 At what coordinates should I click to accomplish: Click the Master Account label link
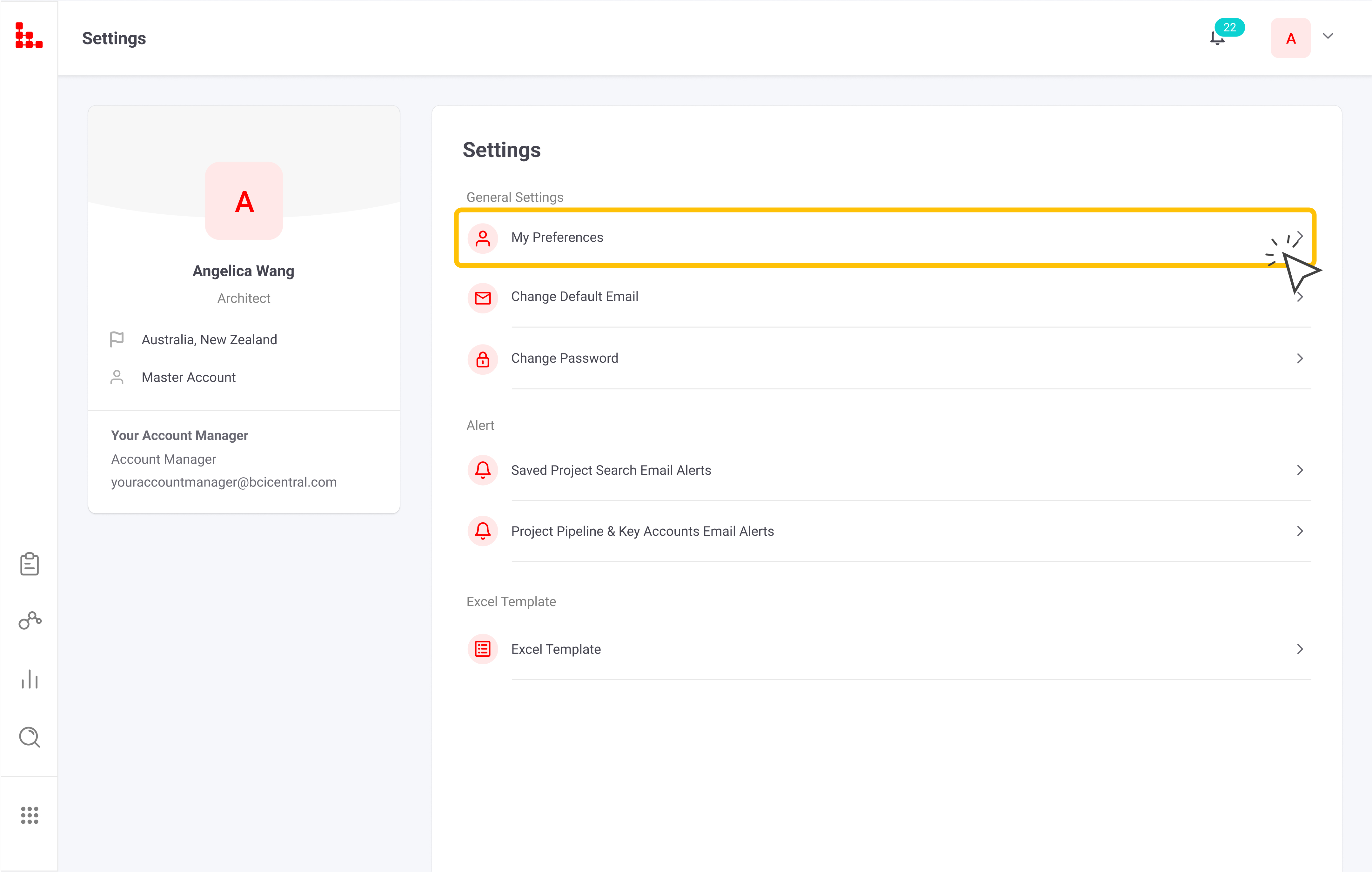[x=189, y=377]
